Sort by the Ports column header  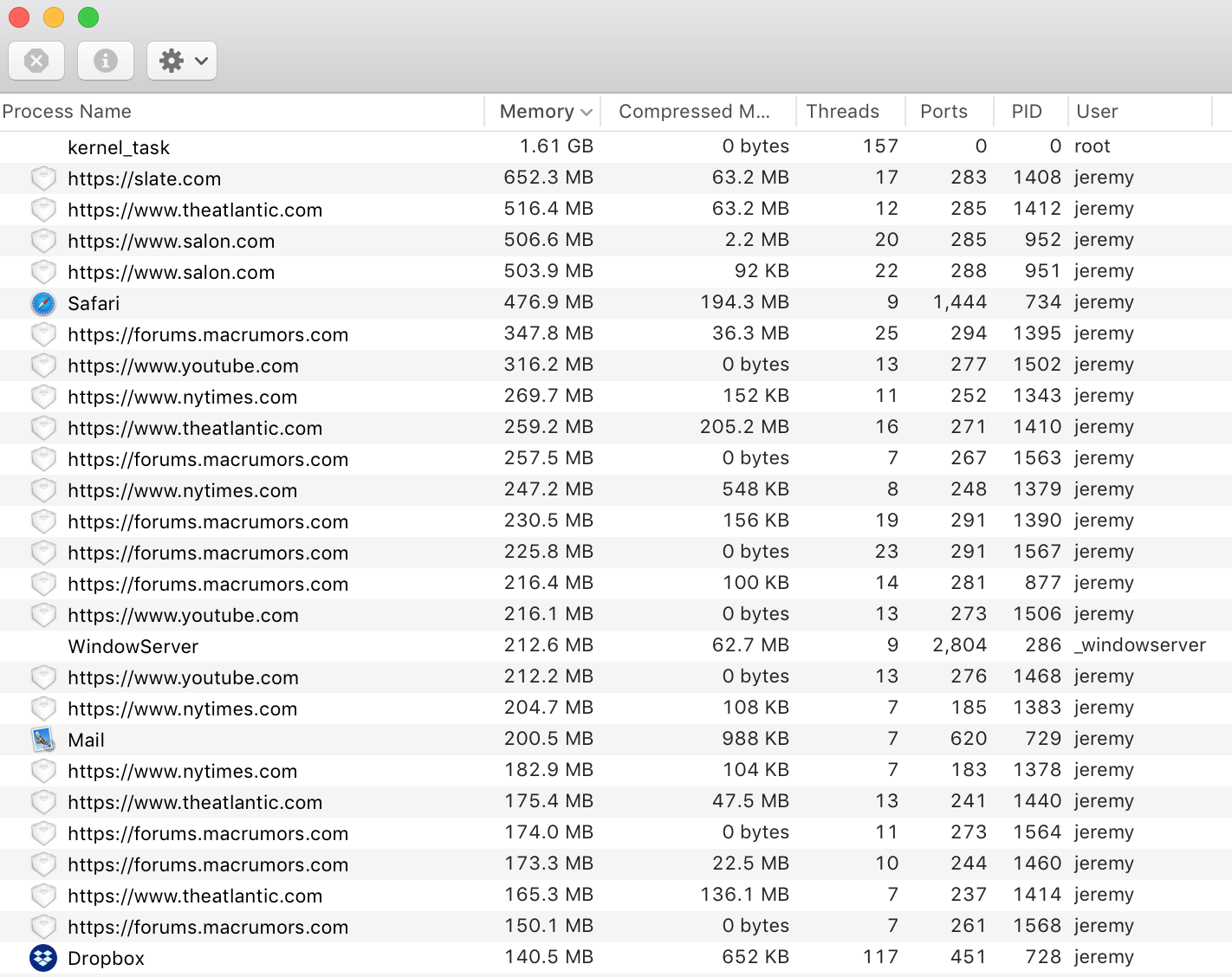(x=949, y=112)
